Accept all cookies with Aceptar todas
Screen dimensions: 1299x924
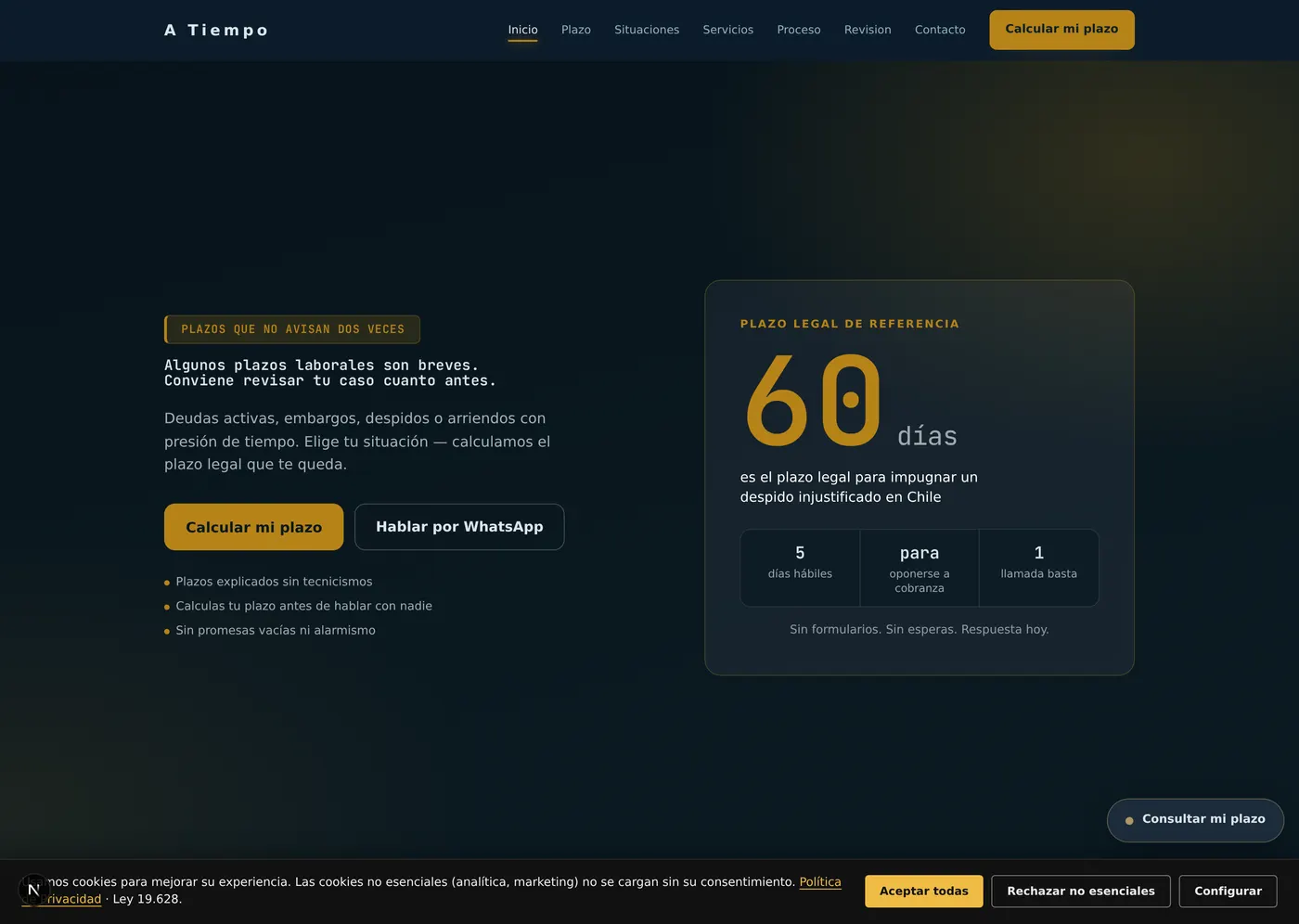point(924,892)
